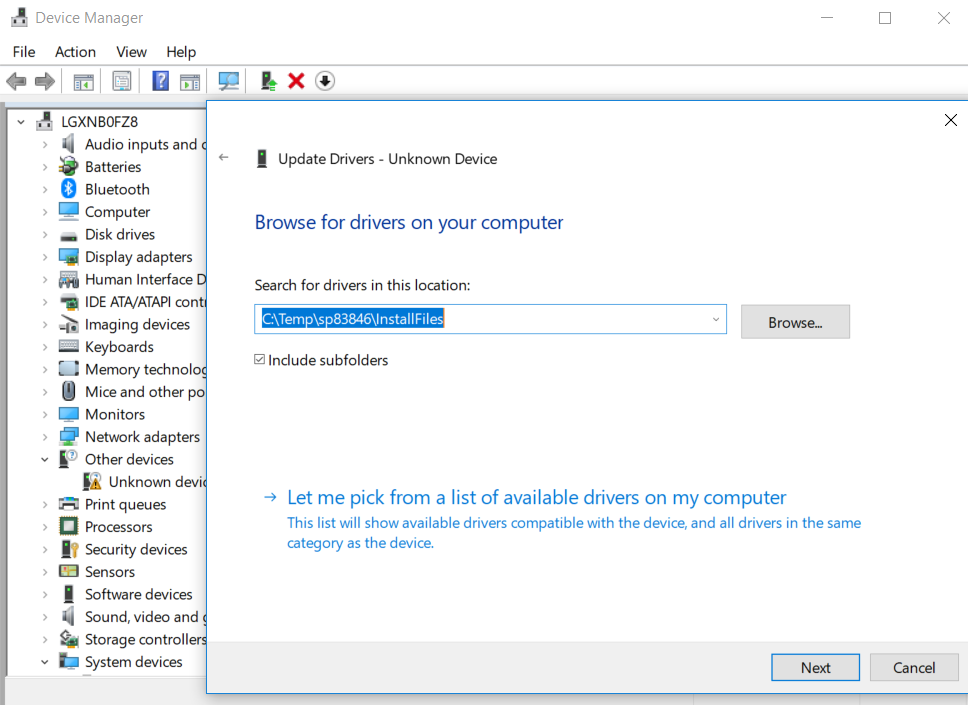Click the Properties toolbar icon
The height and width of the screenshot is (705, 968).
(x=122, y=81)
